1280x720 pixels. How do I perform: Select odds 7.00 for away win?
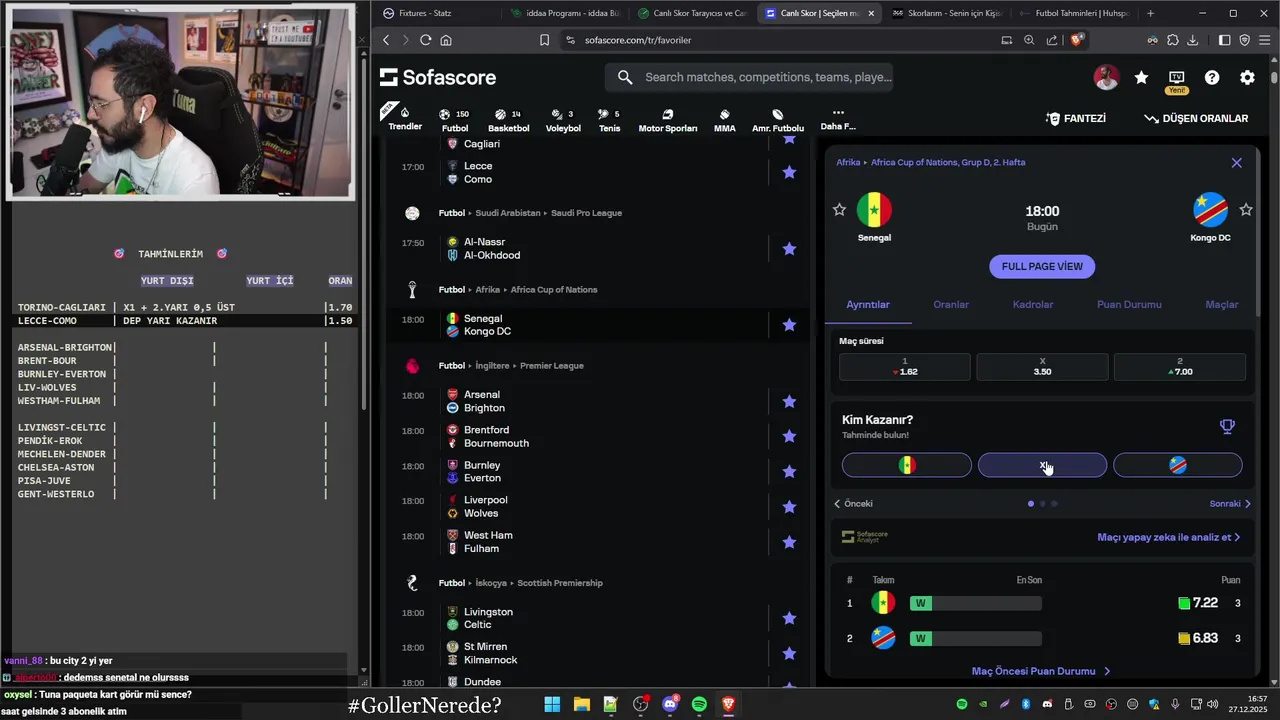[x=1180, y=367]
